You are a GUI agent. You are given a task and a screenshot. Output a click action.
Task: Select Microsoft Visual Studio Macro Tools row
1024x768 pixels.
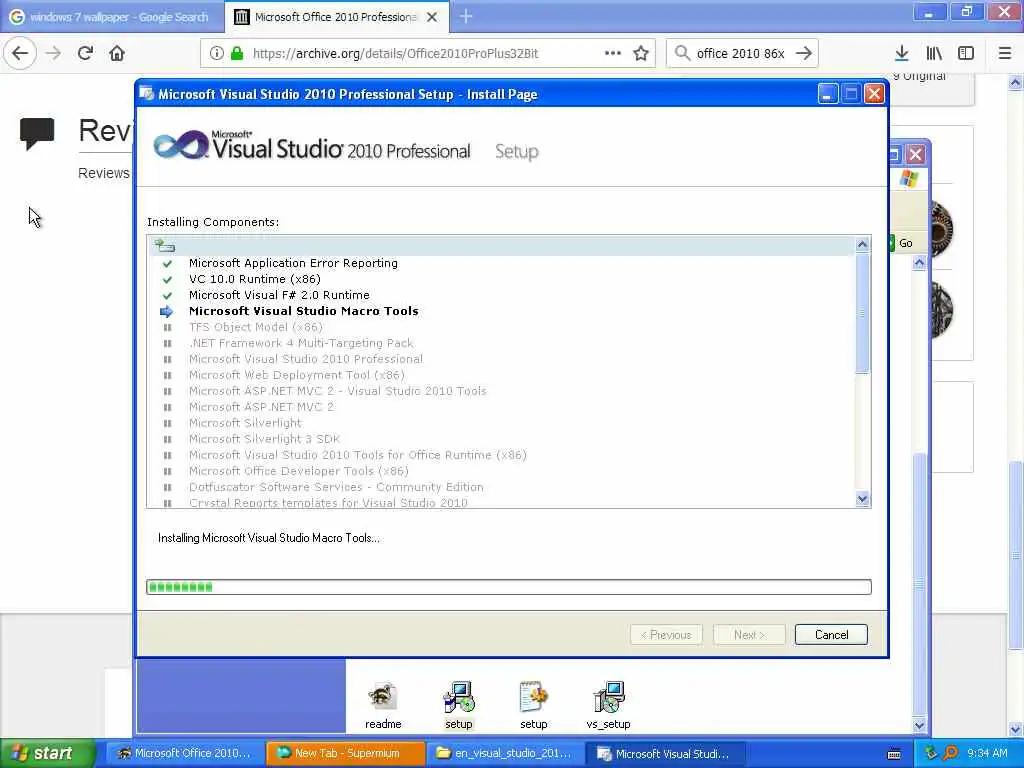click(x=304, y=311)
